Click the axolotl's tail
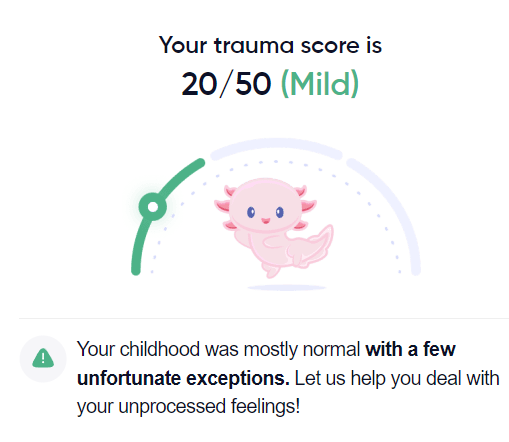509x442 pixels. (x=317, y=245)
